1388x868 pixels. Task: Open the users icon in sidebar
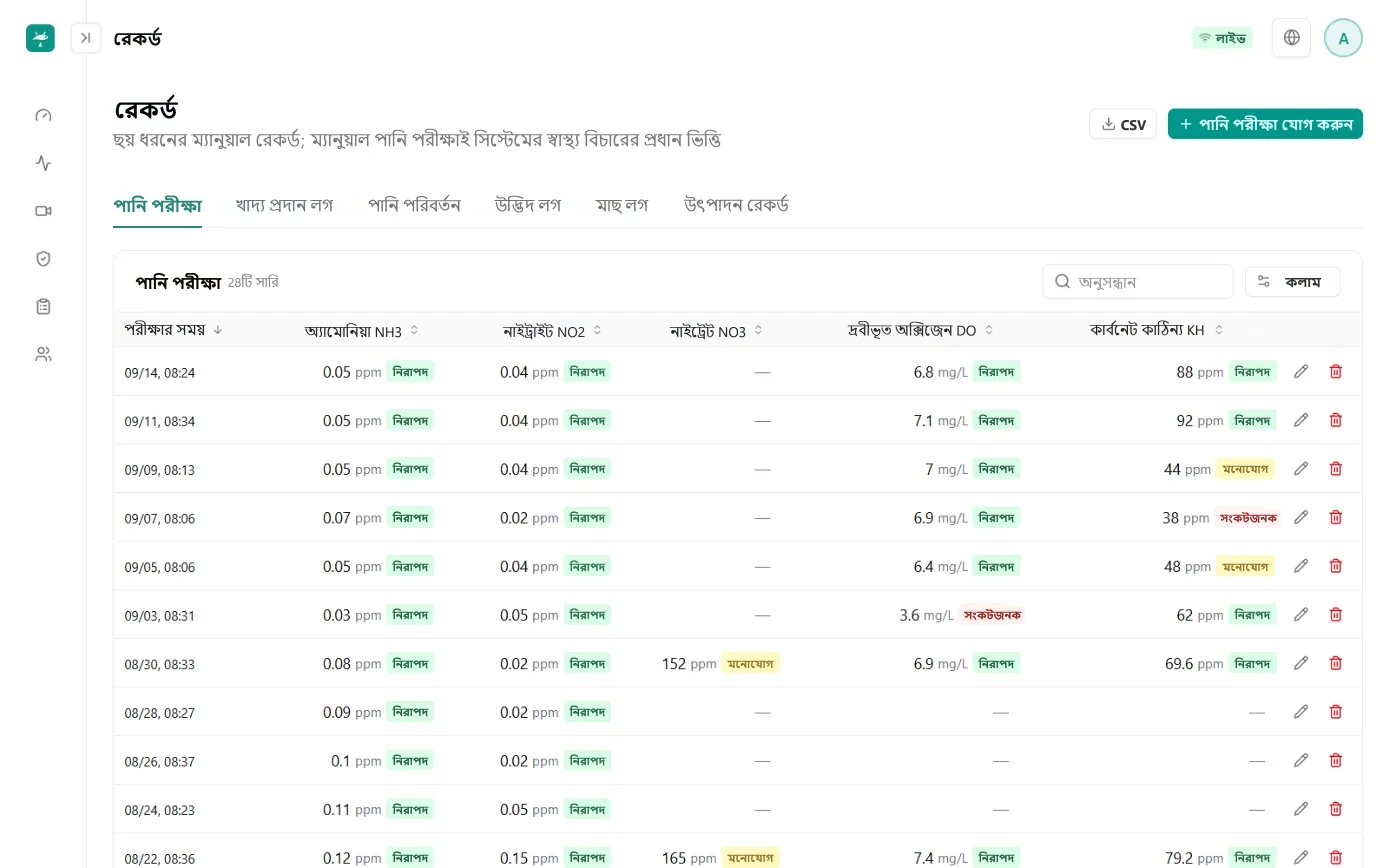click(43, 354)
